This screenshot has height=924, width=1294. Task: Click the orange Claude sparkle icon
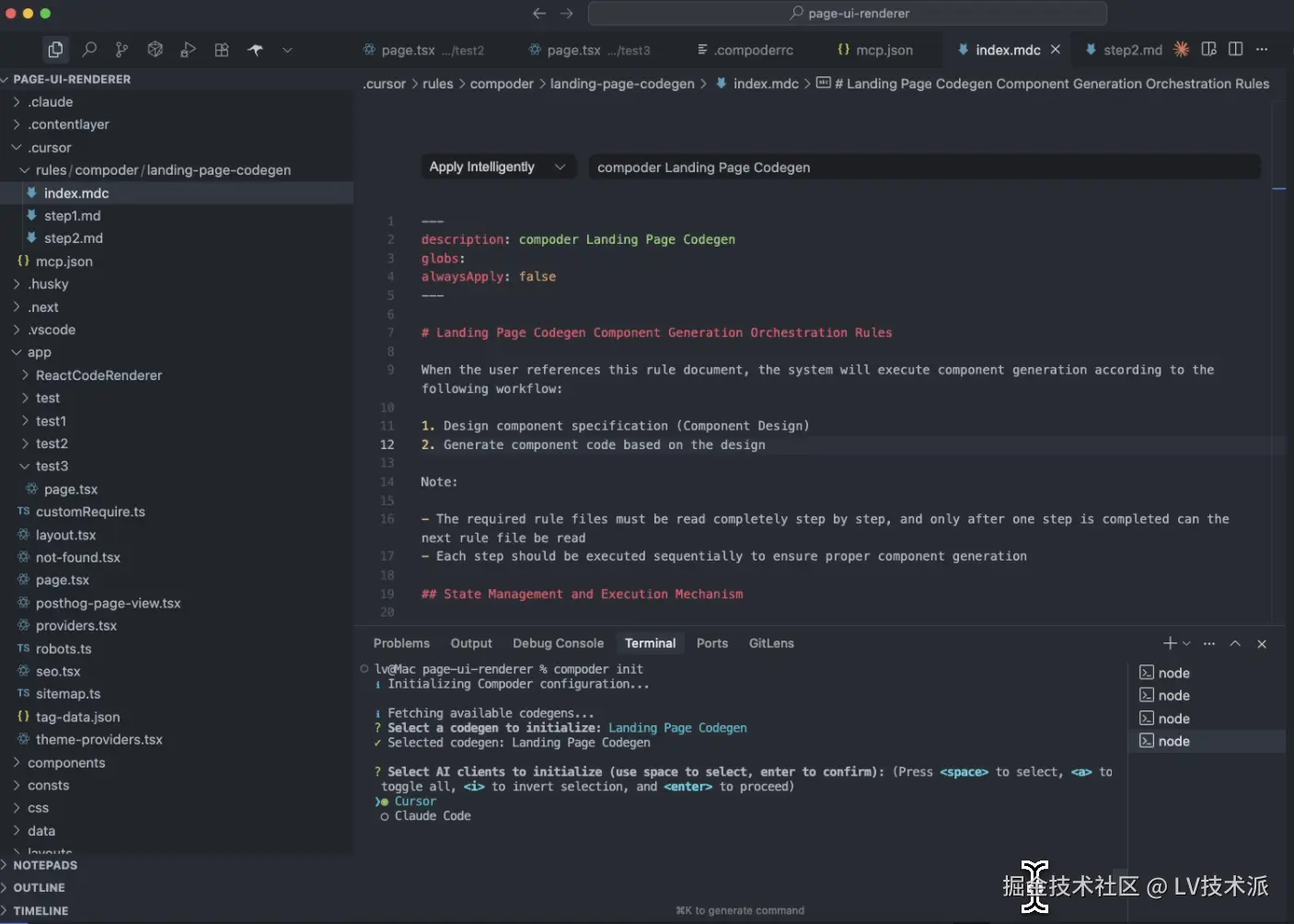pos(1181,50)
